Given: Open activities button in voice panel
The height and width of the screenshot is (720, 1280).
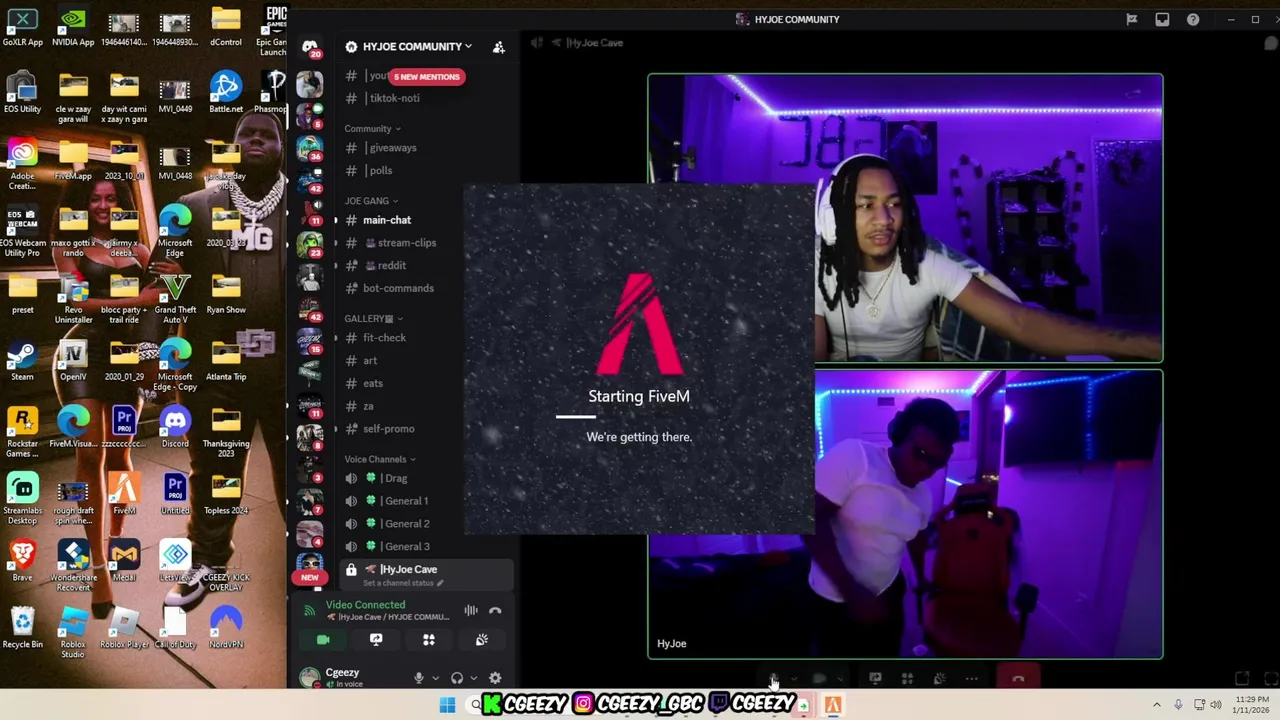Looking at the screenshot, I should [x=429, y=640].
